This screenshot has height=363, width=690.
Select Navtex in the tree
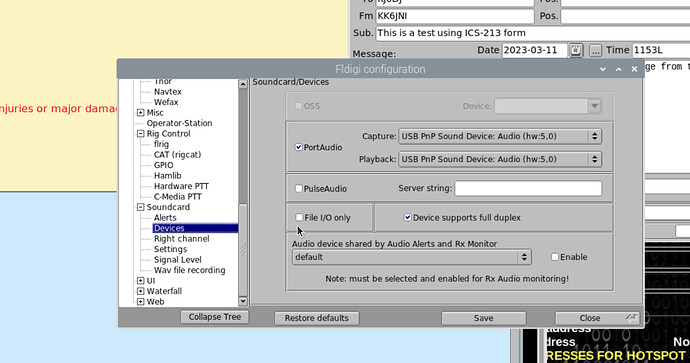(168, 92)
